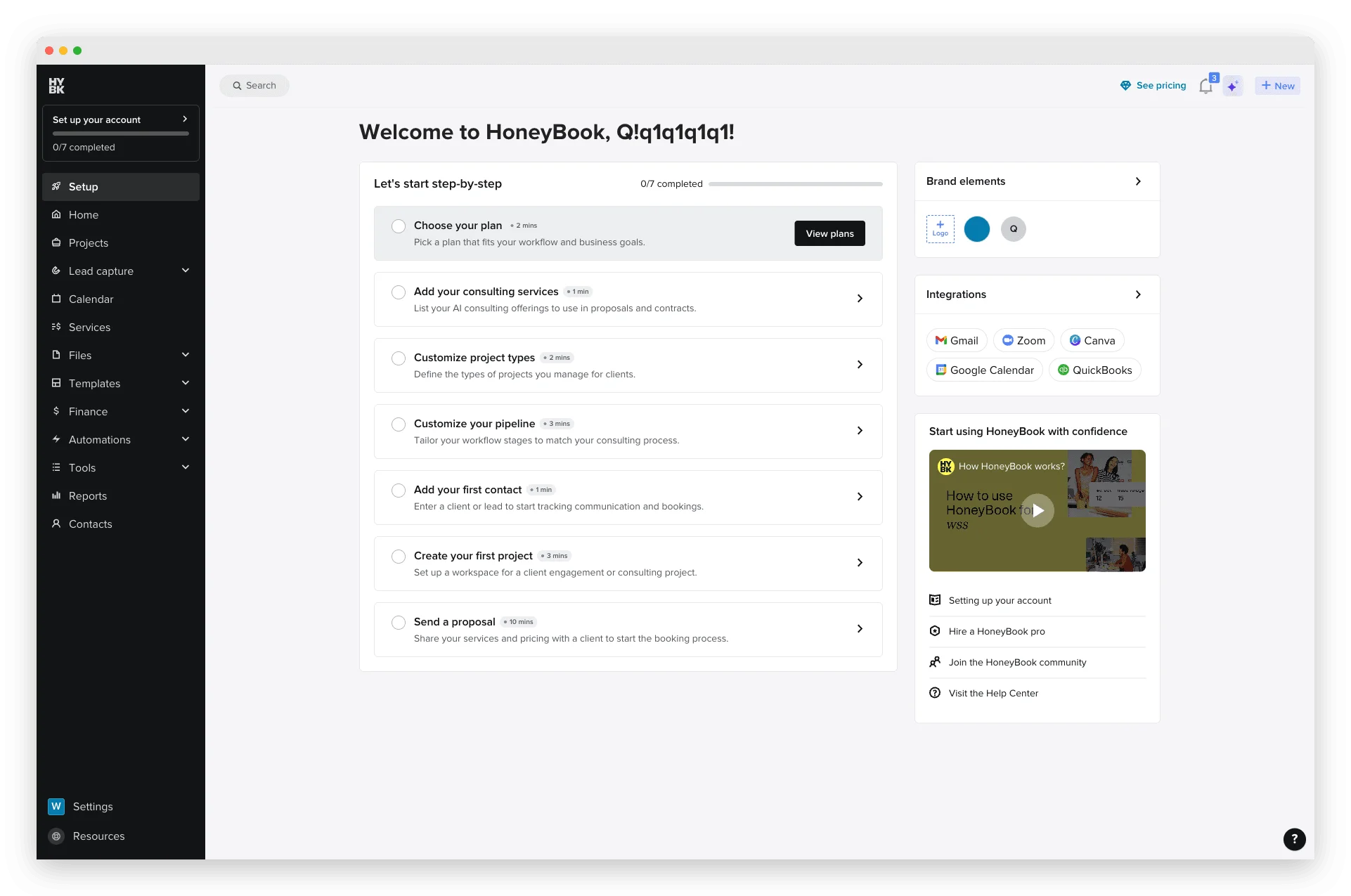Click the 0/7 completed progress bar in main panel

[x=796, y=184]
